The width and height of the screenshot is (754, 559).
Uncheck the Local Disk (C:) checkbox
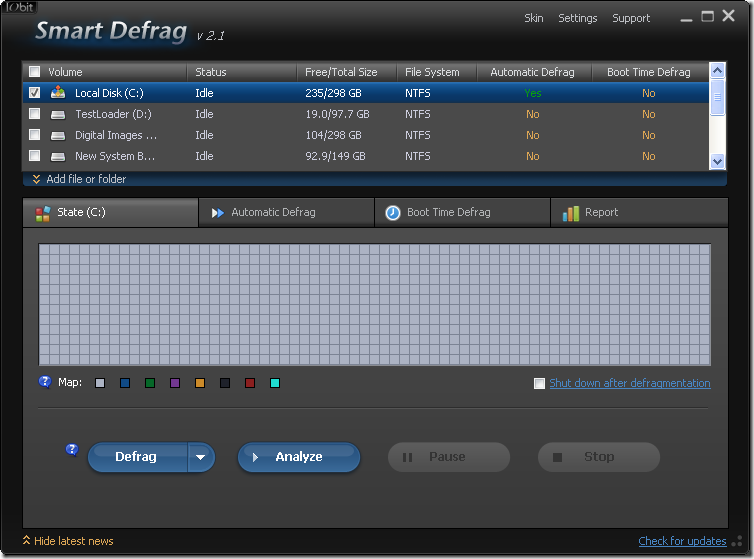tap(35, 93)
